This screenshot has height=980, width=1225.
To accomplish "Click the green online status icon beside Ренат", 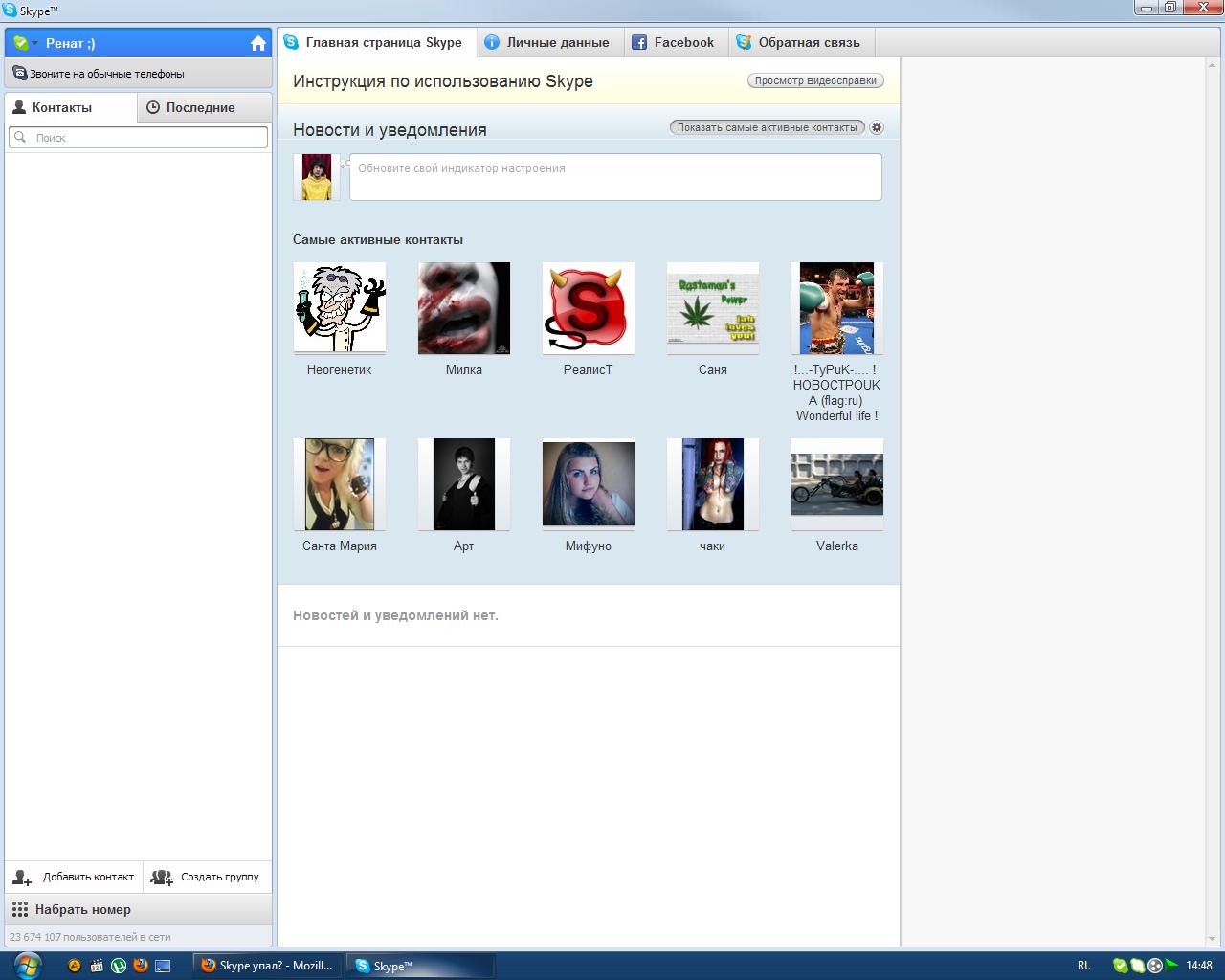I will click(x=20, y=43).
